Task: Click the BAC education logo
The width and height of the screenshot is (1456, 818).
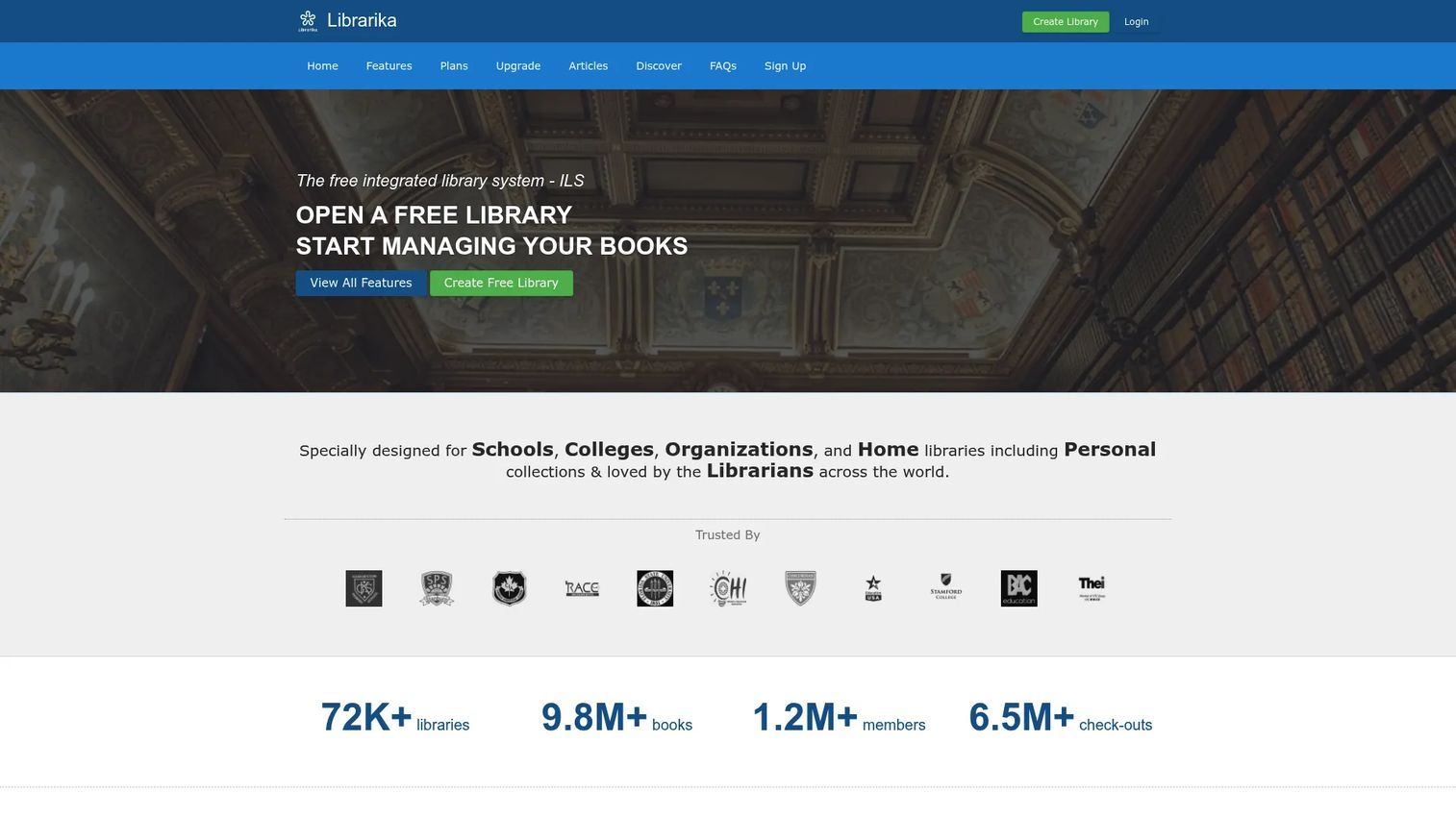Action: (1019, 588)
